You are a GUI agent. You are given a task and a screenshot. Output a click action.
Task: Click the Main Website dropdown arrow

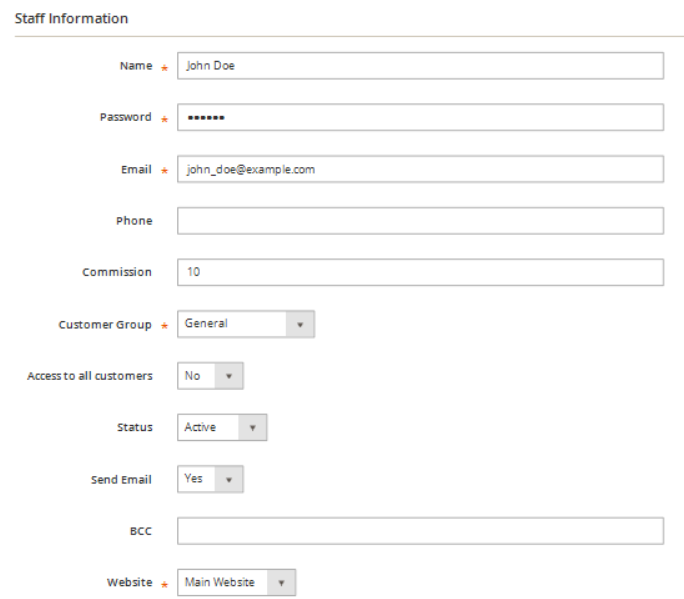[281, 583]
